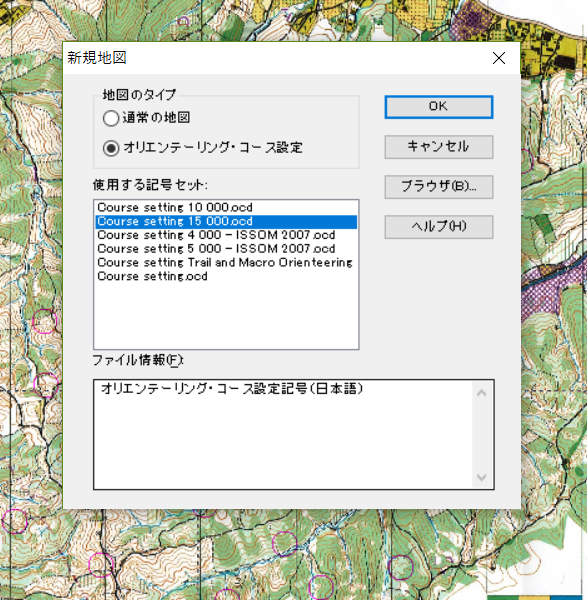Choose Course setting 10 000.ocd in list
Viewport: 587px width, 600px height.
click(226, 208)
